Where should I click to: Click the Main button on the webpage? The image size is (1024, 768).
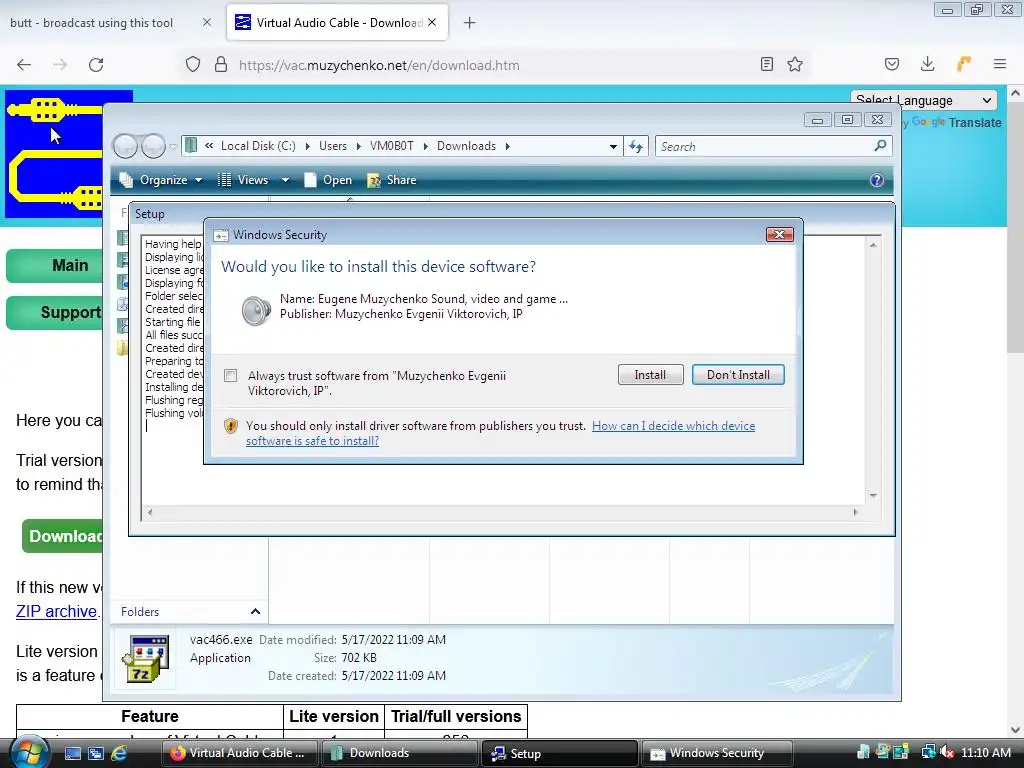pyautogui.click(x=55, y=266)
